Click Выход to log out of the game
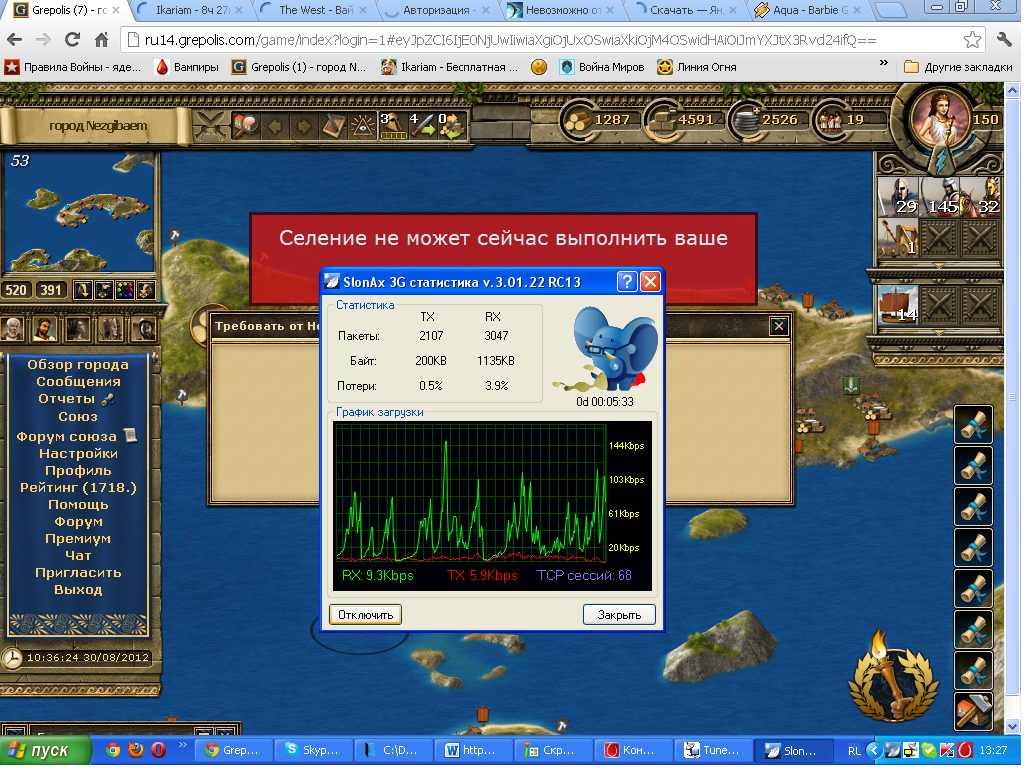 78,589
